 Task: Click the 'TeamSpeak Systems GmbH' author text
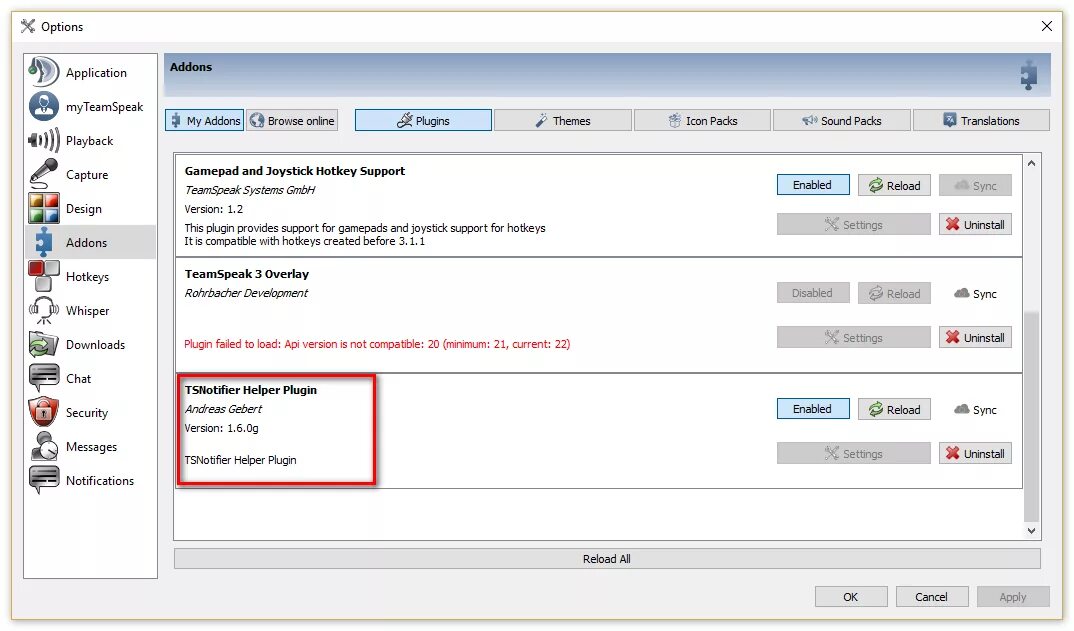click(249, 190)
